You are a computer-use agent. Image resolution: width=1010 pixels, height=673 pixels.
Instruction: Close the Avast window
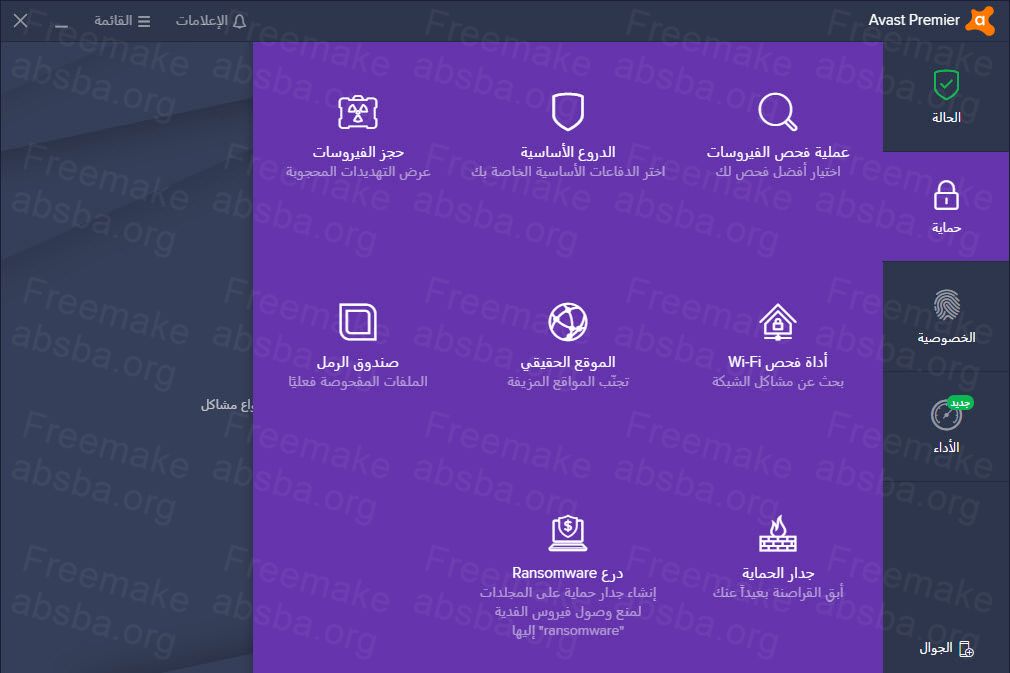tap(21, 21)
